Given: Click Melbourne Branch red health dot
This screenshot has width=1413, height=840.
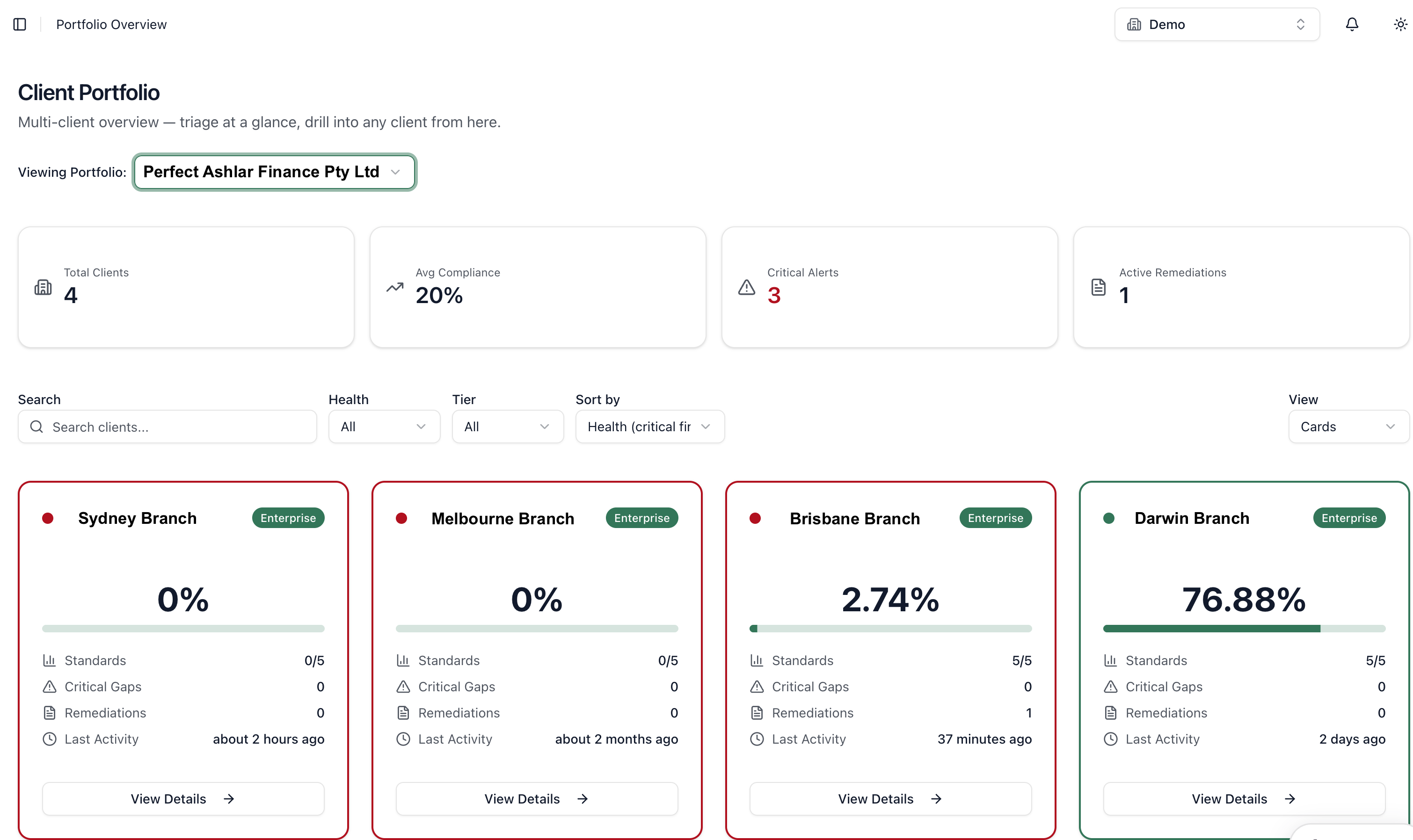Looking at the screenshot, I should pos(401,518).
